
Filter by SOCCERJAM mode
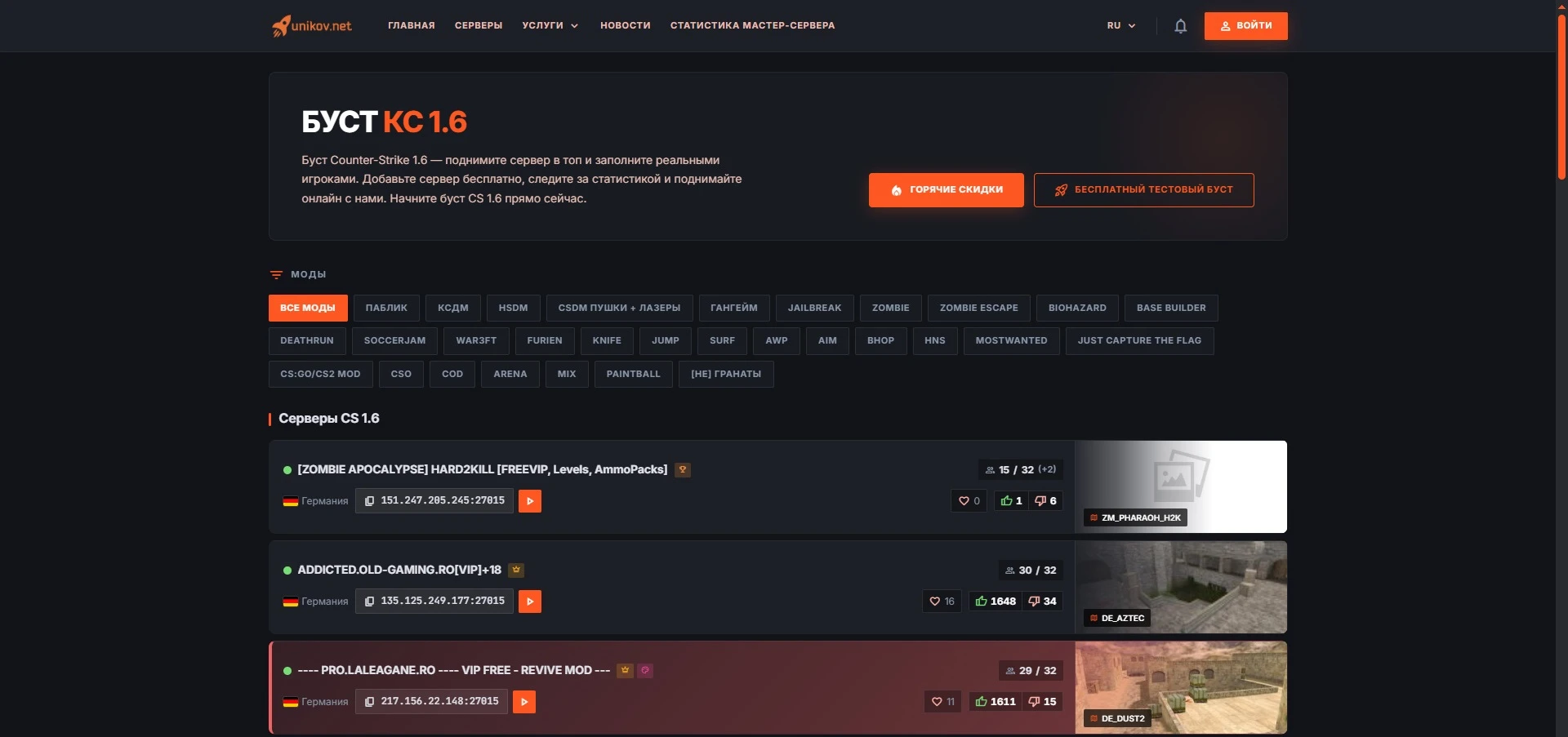coord(395,341)
